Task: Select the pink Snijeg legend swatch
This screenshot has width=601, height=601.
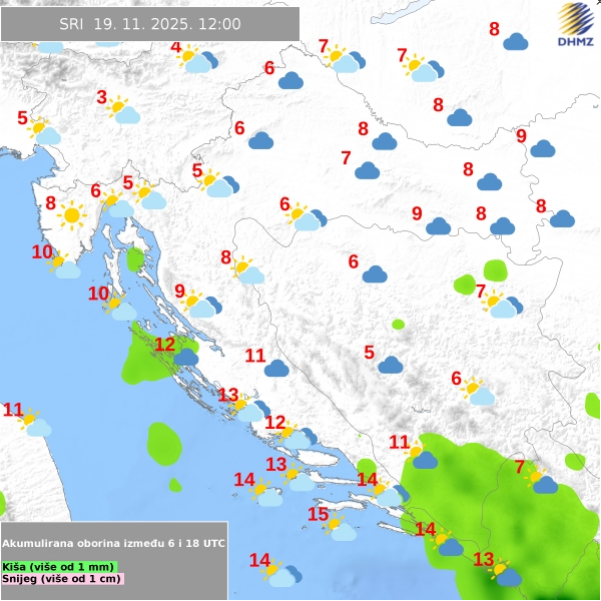Action: click(x=62, y=579)
